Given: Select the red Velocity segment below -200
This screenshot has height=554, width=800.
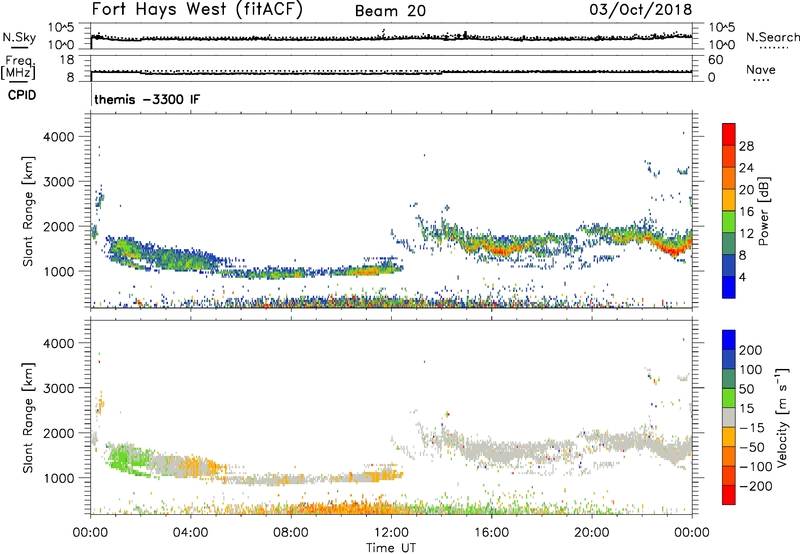Looking at the screenshot, I should click(729, 495).
